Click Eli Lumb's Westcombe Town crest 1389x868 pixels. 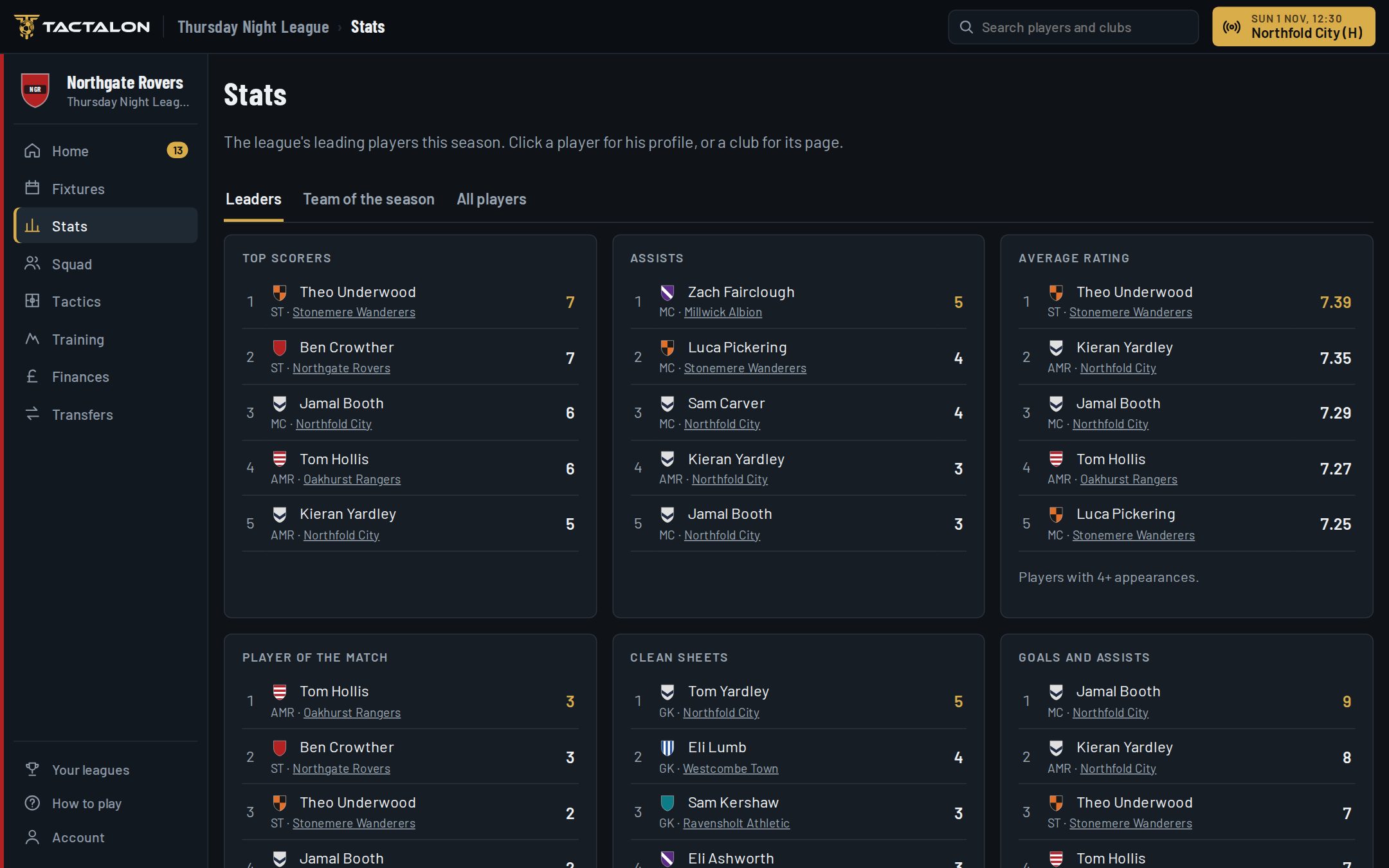tap(667, 747)
